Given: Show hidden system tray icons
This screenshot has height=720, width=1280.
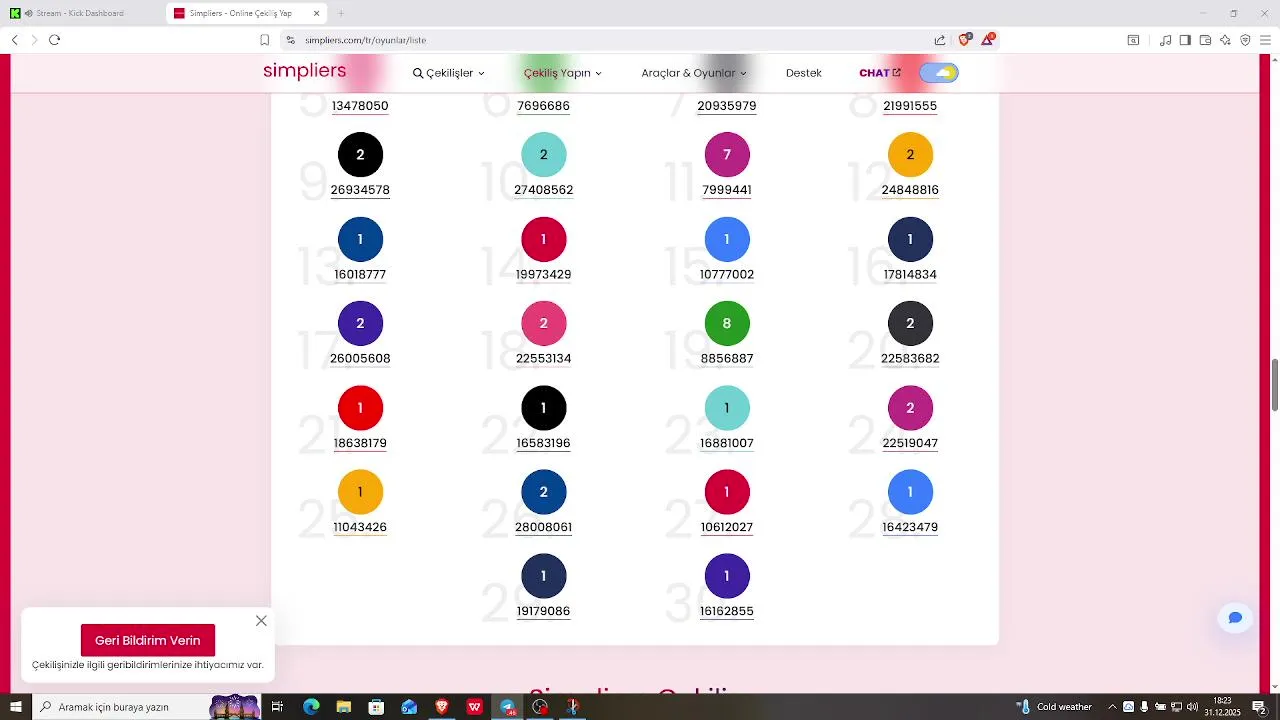Looking at the screenshot, I should (1112, 707).
